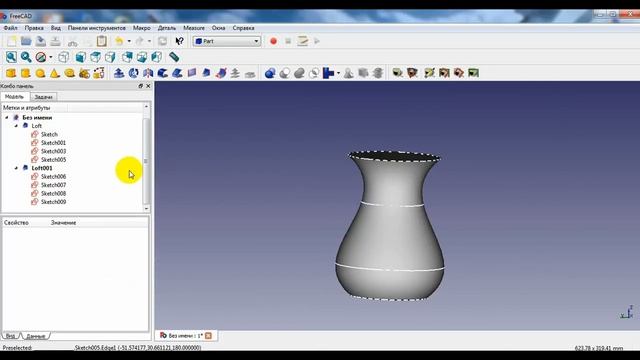Click the Measure Angular icon
This screenshot has width=640, height=360.
point(412,73)
